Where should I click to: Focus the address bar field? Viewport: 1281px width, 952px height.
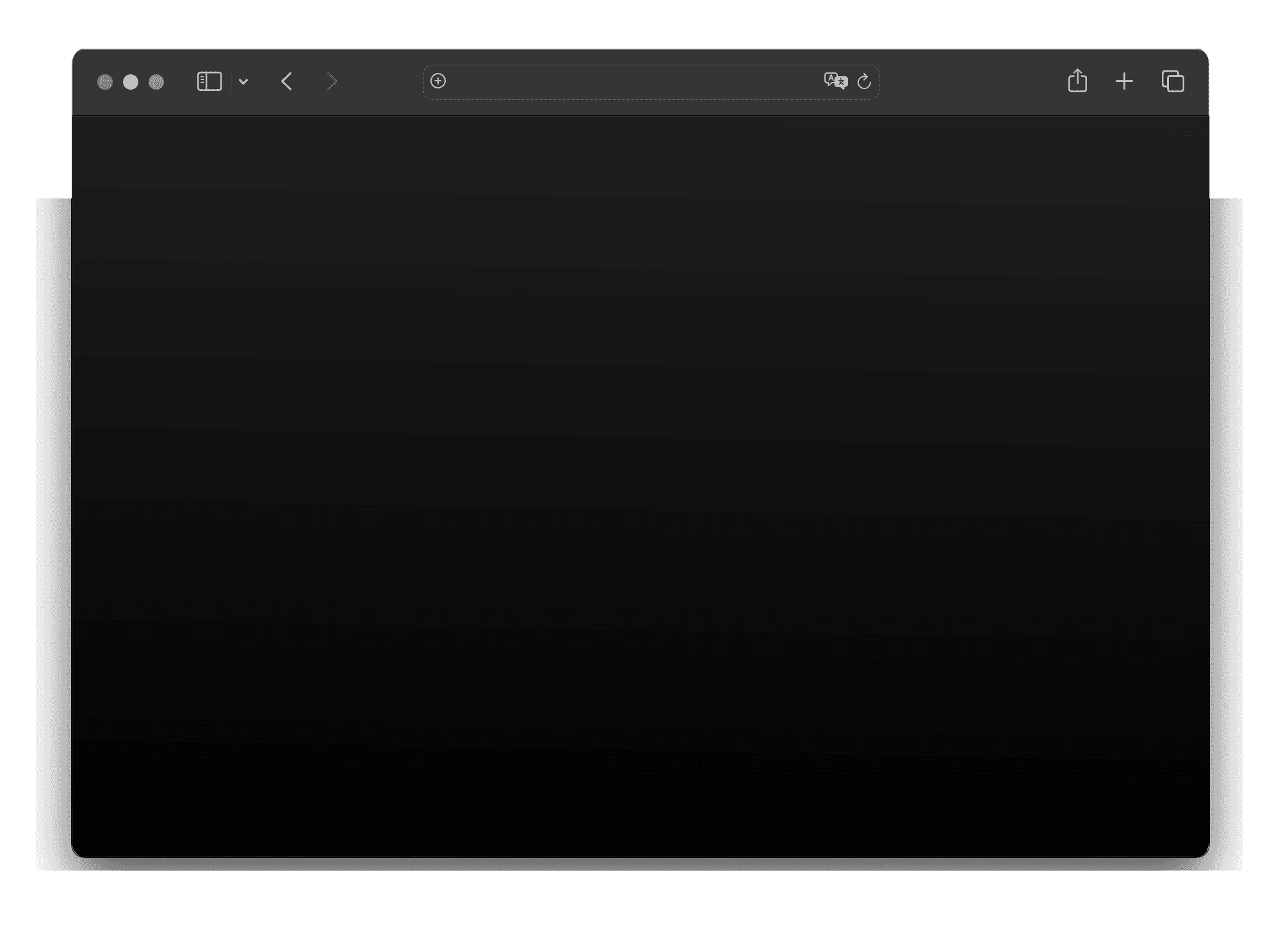[x=651, y=81]
